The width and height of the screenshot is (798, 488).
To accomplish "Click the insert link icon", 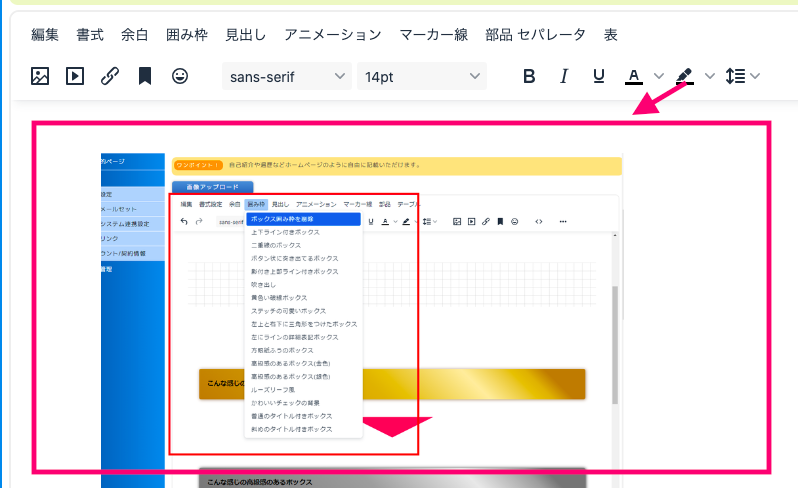I will coord(110,76).
